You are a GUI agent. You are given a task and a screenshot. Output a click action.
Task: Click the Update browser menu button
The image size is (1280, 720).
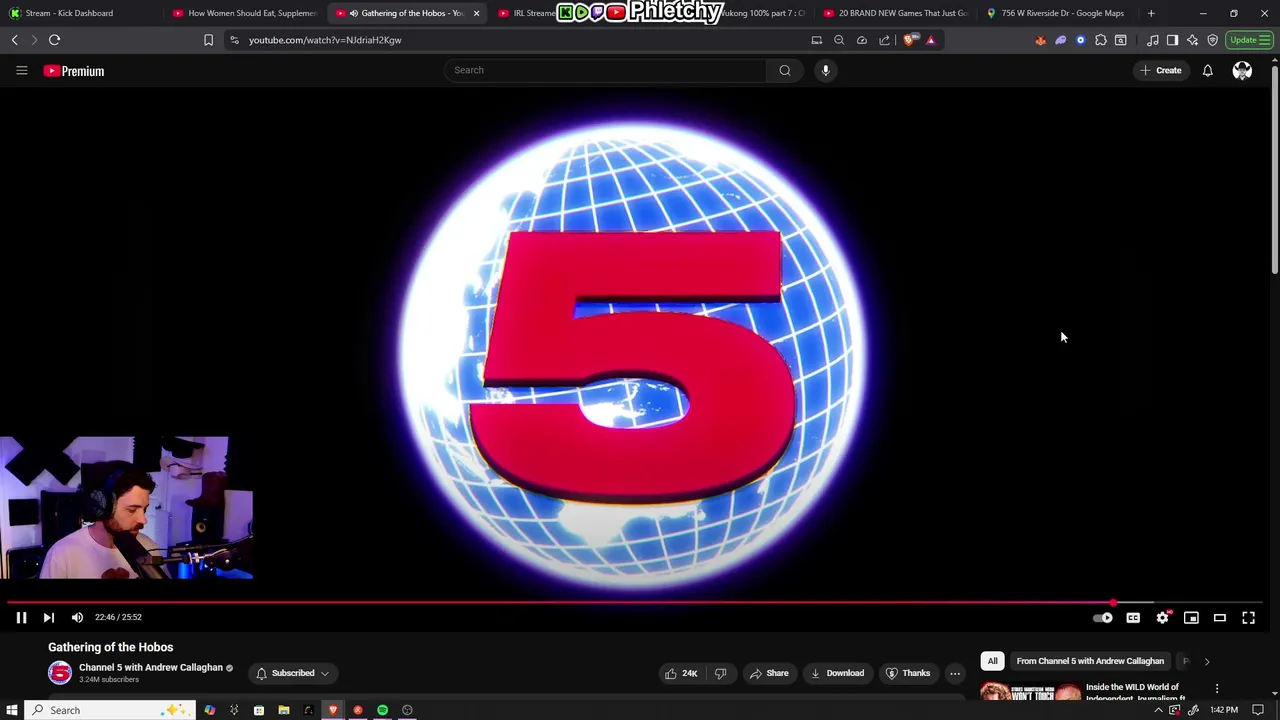1250,40
